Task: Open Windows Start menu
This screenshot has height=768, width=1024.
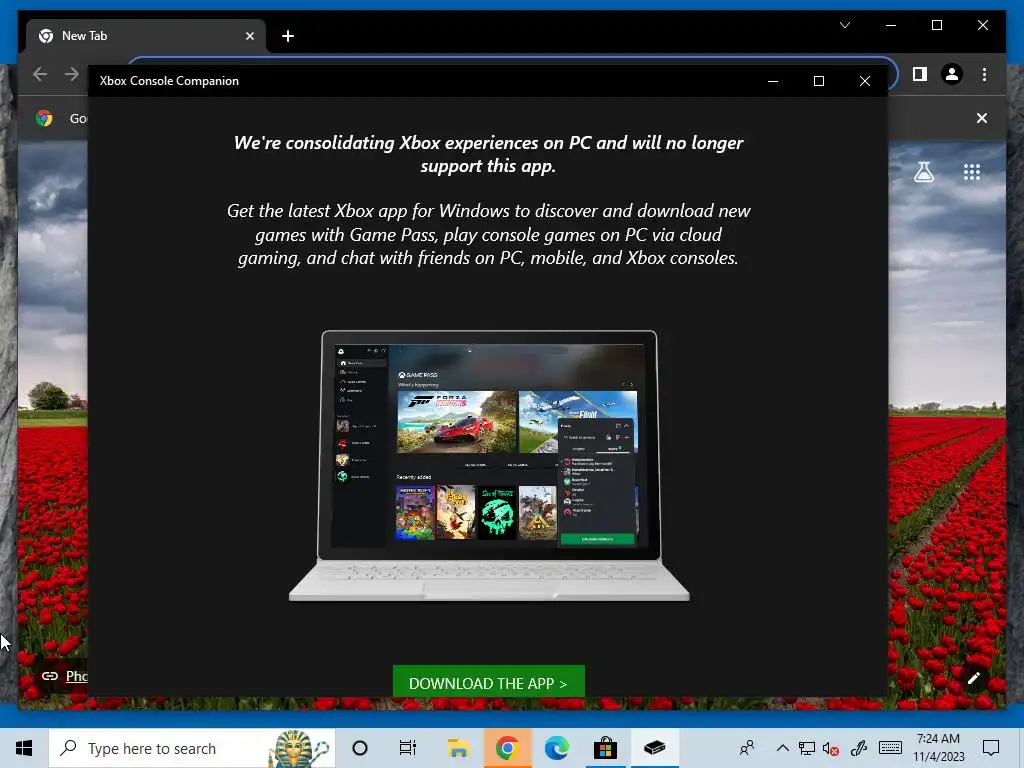Action: tap(24, 748)
